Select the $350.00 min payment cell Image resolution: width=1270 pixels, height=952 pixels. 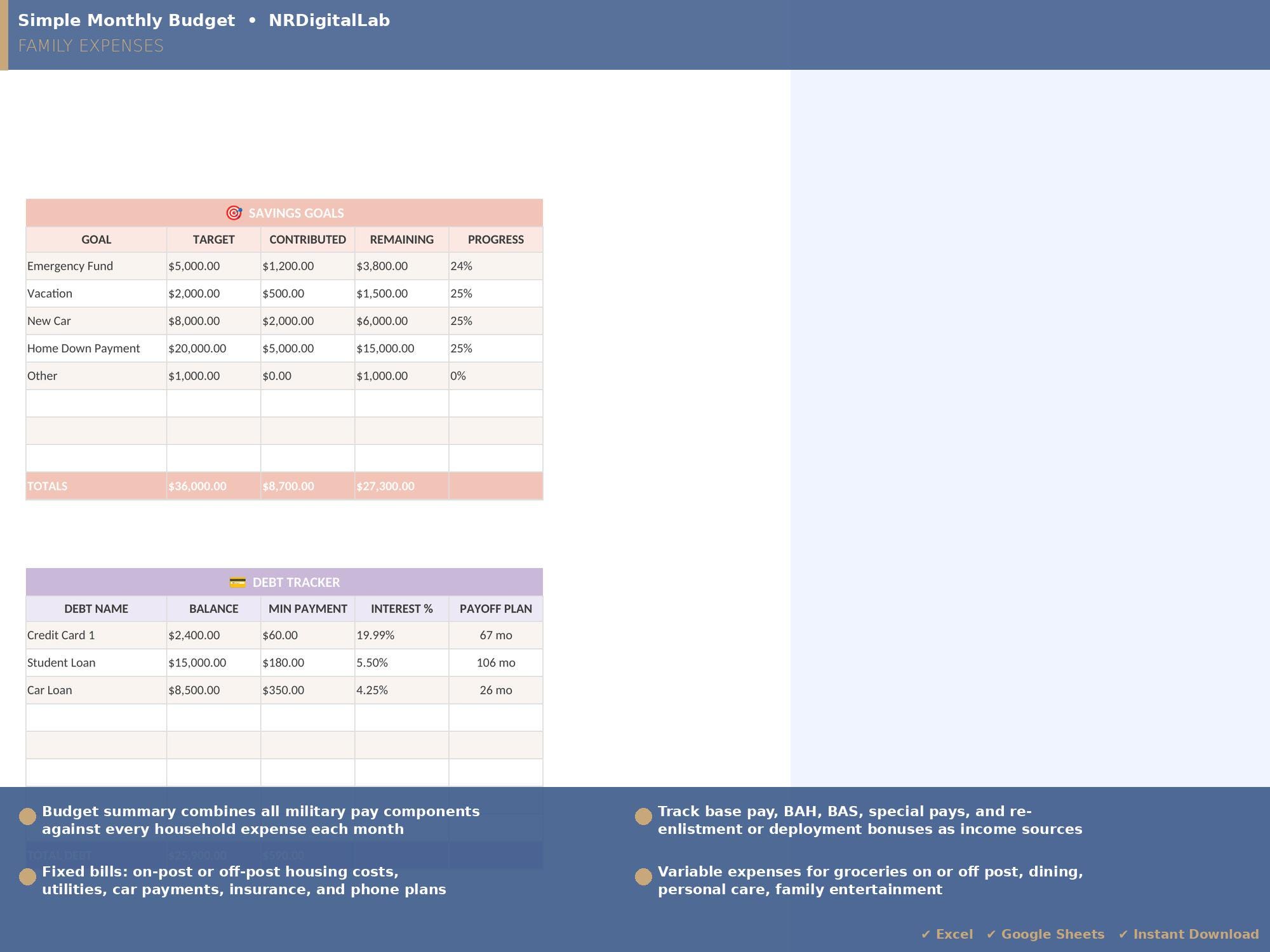[308, 690]
